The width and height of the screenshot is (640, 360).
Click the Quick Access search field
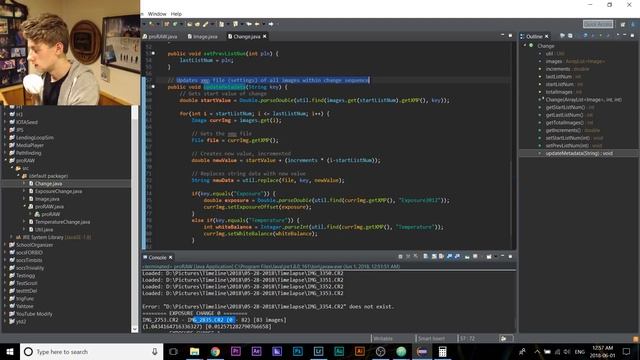pyautogui.click(x=598, y=24)
